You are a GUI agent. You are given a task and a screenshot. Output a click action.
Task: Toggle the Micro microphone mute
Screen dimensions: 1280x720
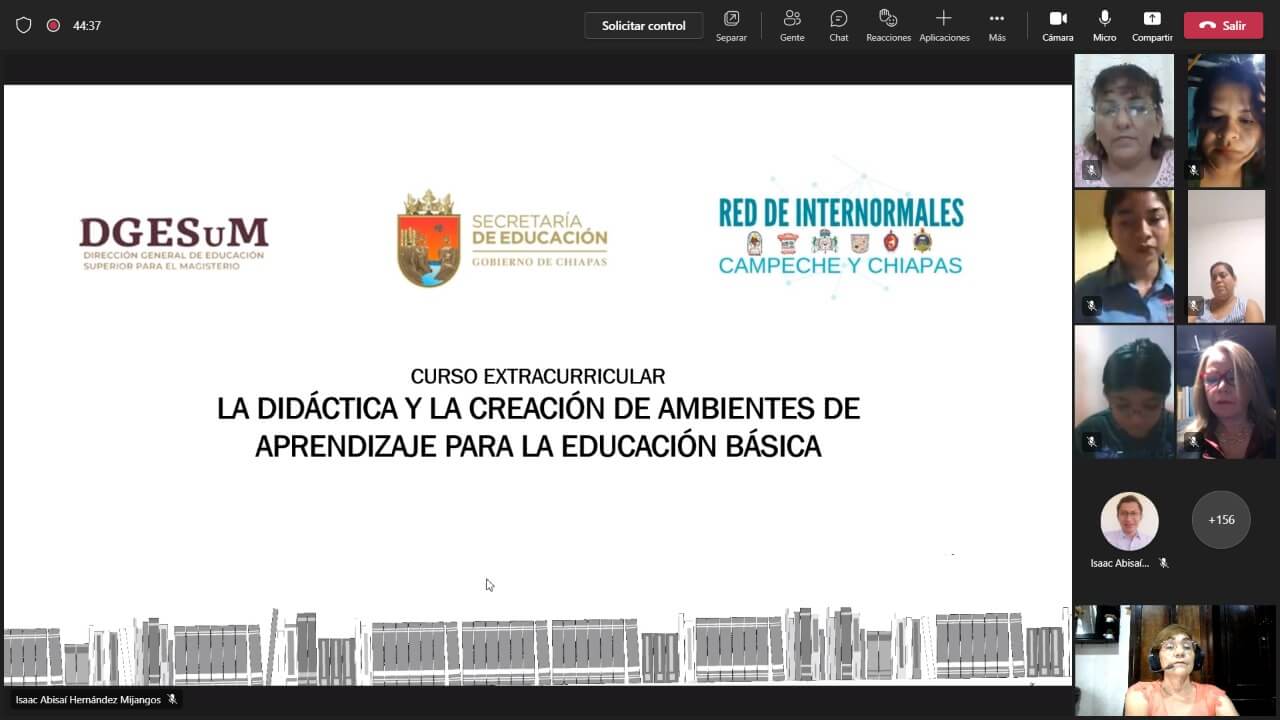pyautogui.click(x=1104, y=25)
